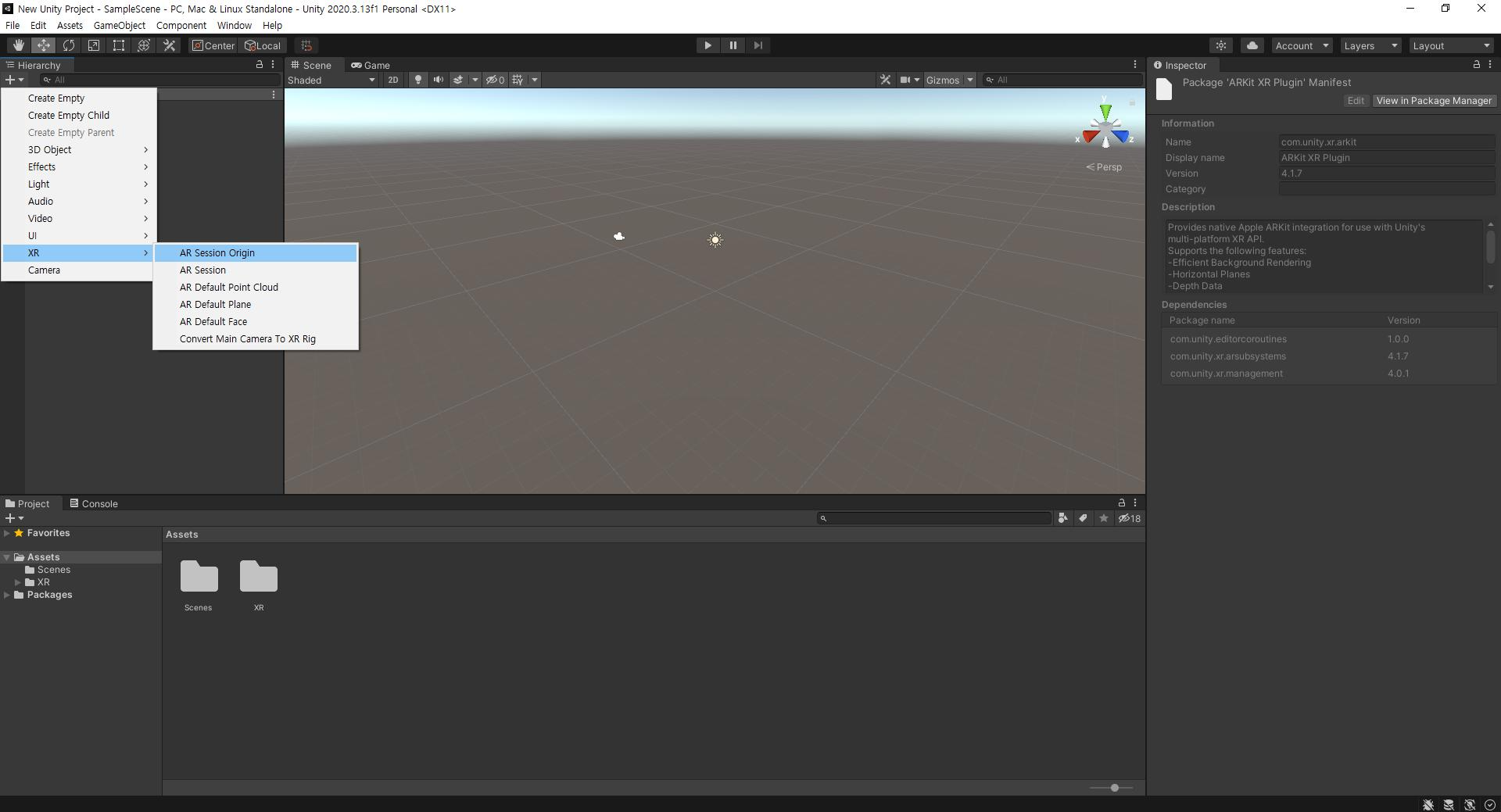Lock the Inspector panel
Image resolution: width=1501 pixels, height=812 pixels.
(1476, 65)
